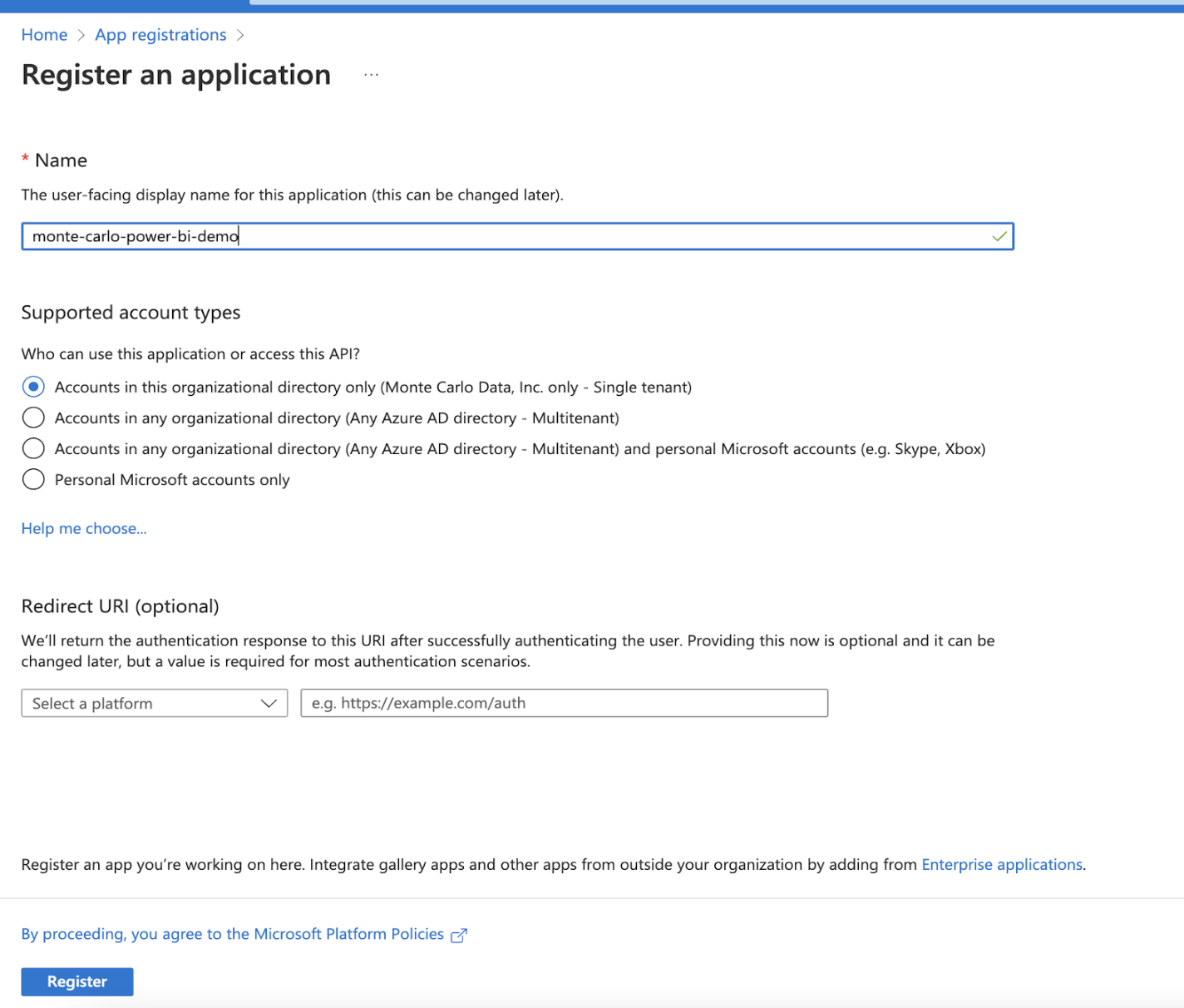Click the external link icon after Microsoft Platform Policies
Screen dimensions: 1184x1008
click(x=459, y=936)
